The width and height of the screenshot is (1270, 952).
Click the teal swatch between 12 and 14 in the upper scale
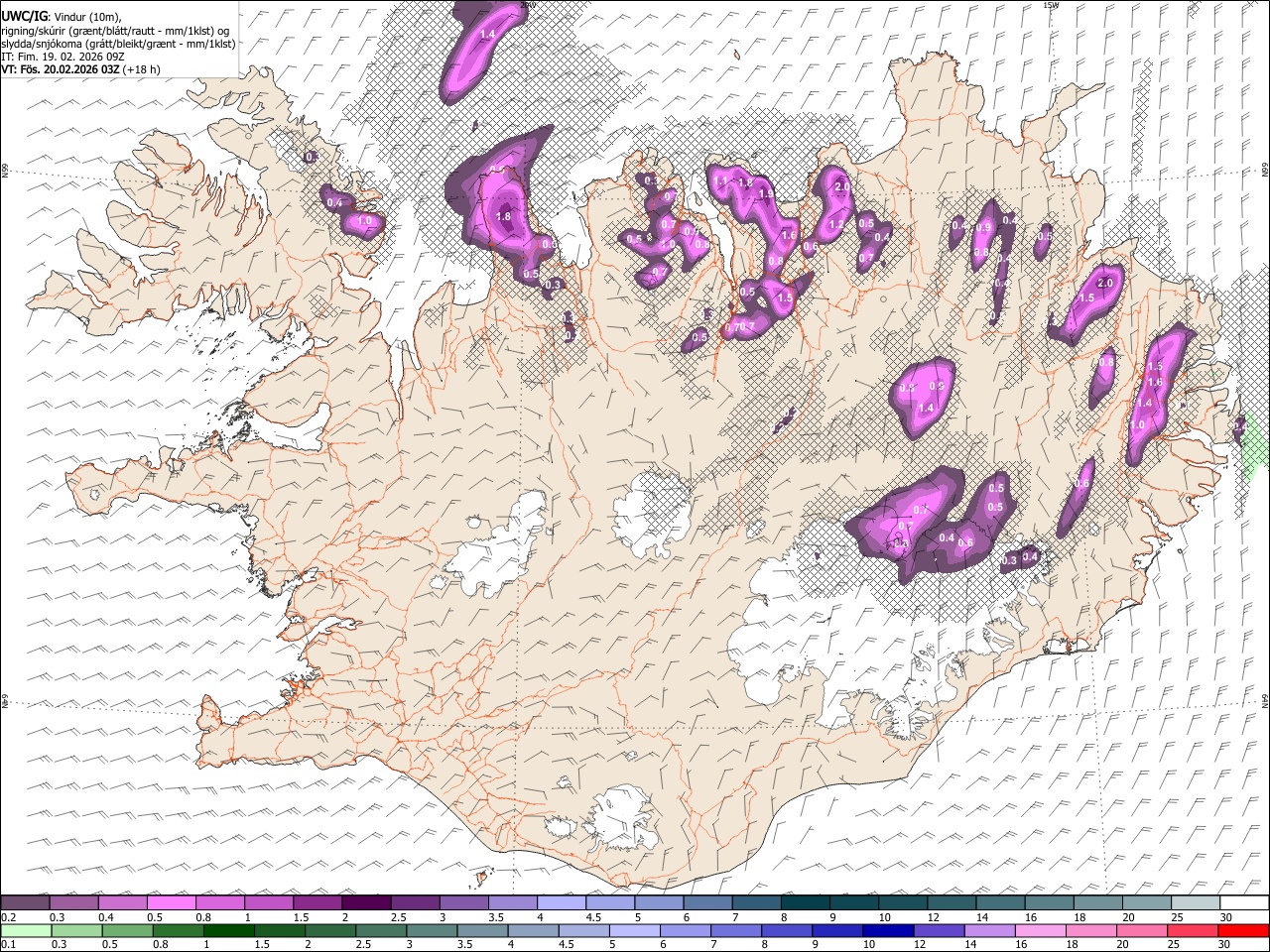click(951, 902)
